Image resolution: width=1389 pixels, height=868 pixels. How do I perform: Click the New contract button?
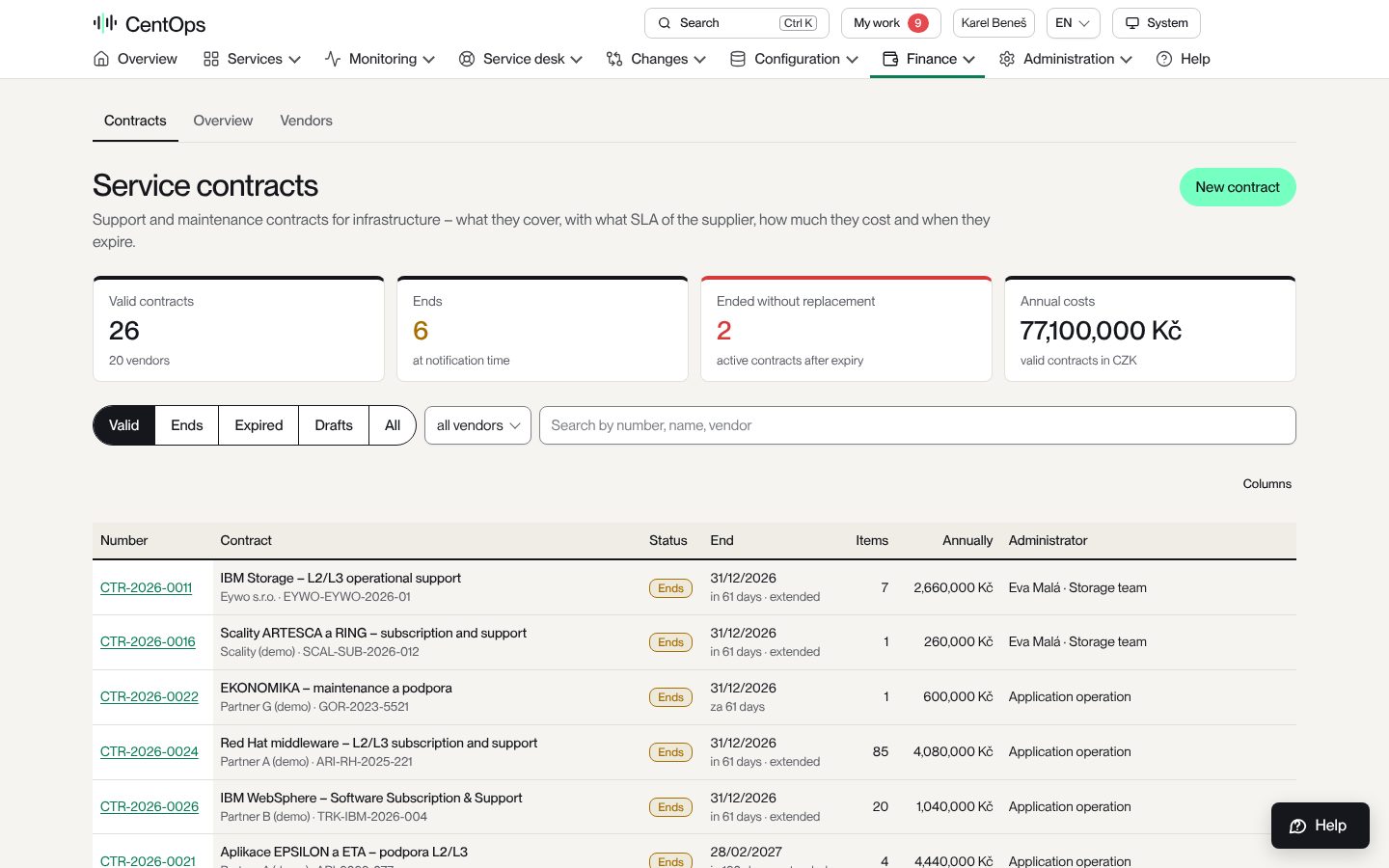(x=1238, y=187)
